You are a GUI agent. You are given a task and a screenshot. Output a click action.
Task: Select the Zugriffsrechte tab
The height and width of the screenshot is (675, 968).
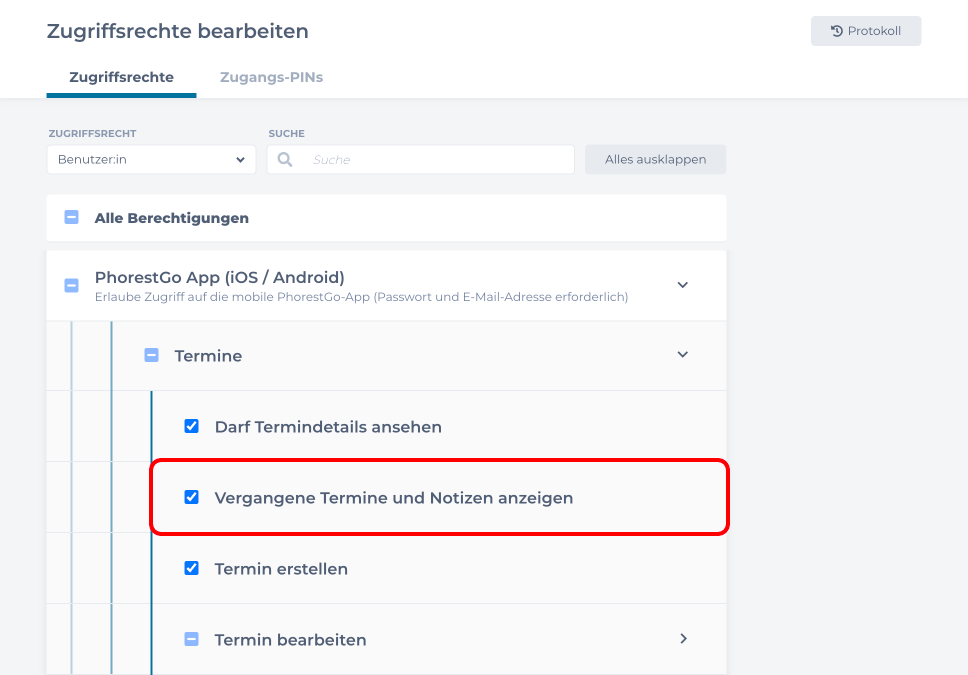121,77
